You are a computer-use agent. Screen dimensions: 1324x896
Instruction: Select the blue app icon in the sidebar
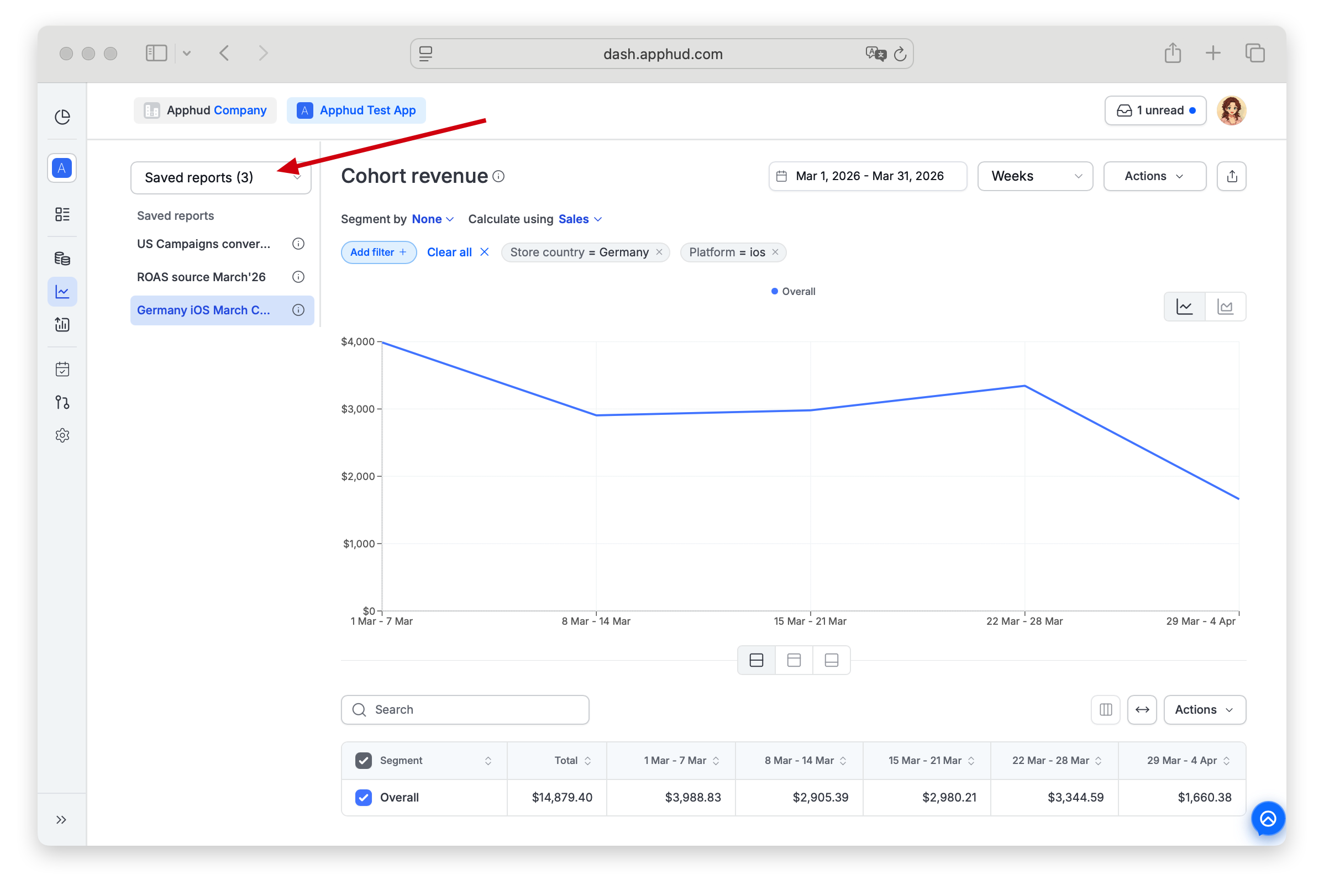pyautogui.click(x=62, y=168)
